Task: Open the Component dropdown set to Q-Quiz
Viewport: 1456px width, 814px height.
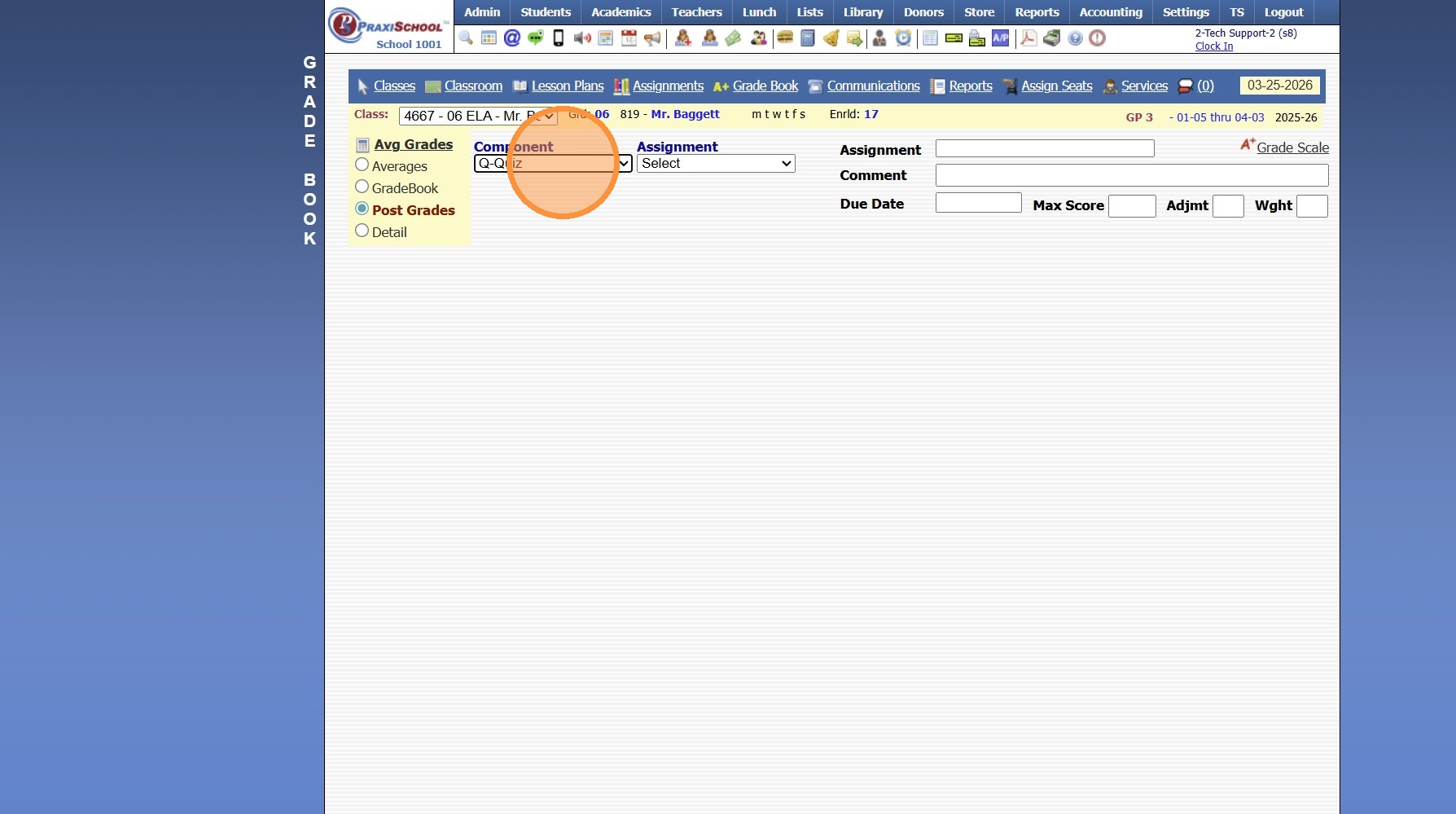Action: click(x=553, y=164)
